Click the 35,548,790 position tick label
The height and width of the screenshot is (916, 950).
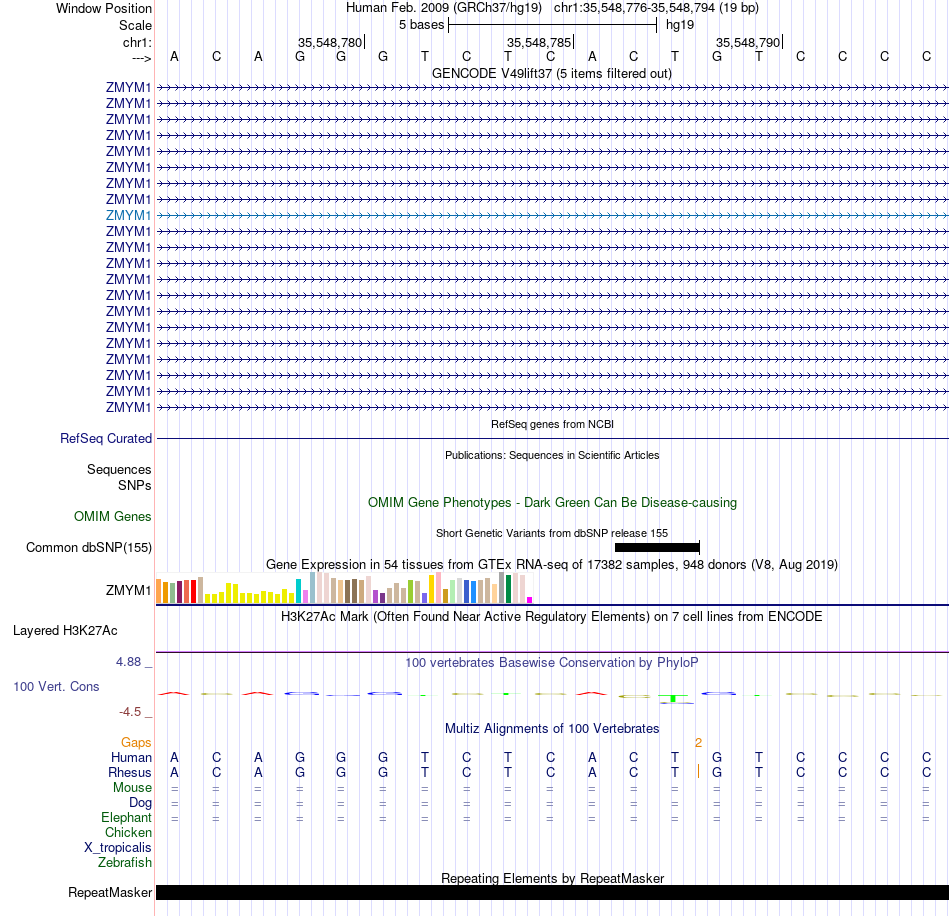click(x=748, y=42)
